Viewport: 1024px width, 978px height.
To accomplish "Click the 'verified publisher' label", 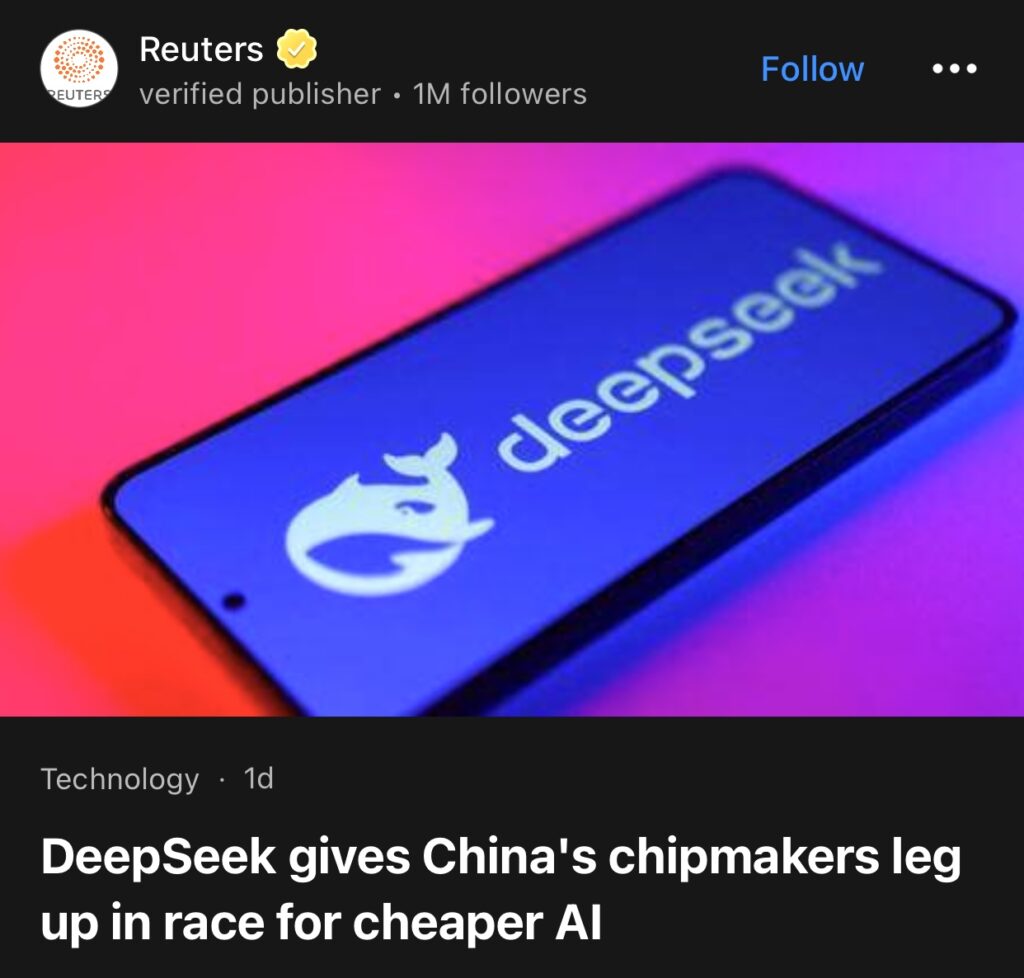I will [260, 93].
